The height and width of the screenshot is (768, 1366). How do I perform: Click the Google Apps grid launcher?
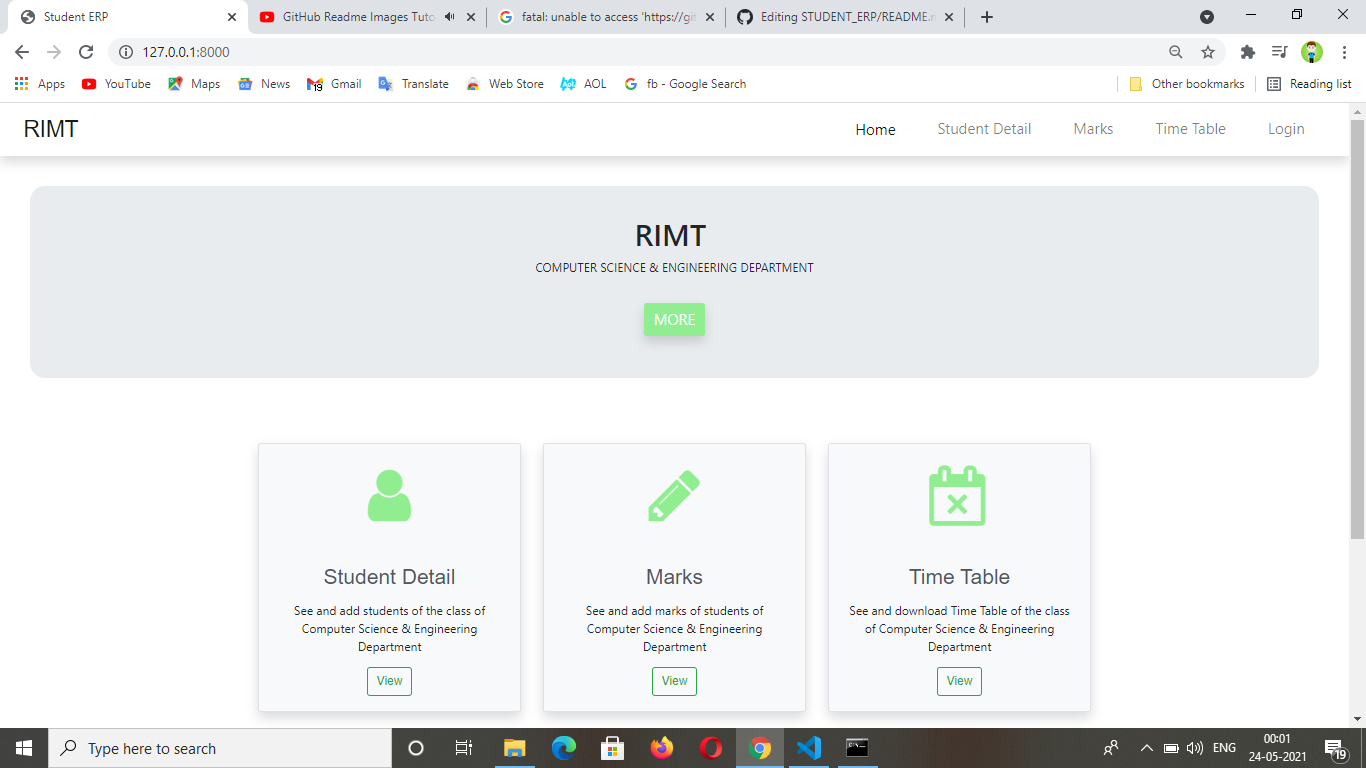pyautogui.click(x=21, y=84)
